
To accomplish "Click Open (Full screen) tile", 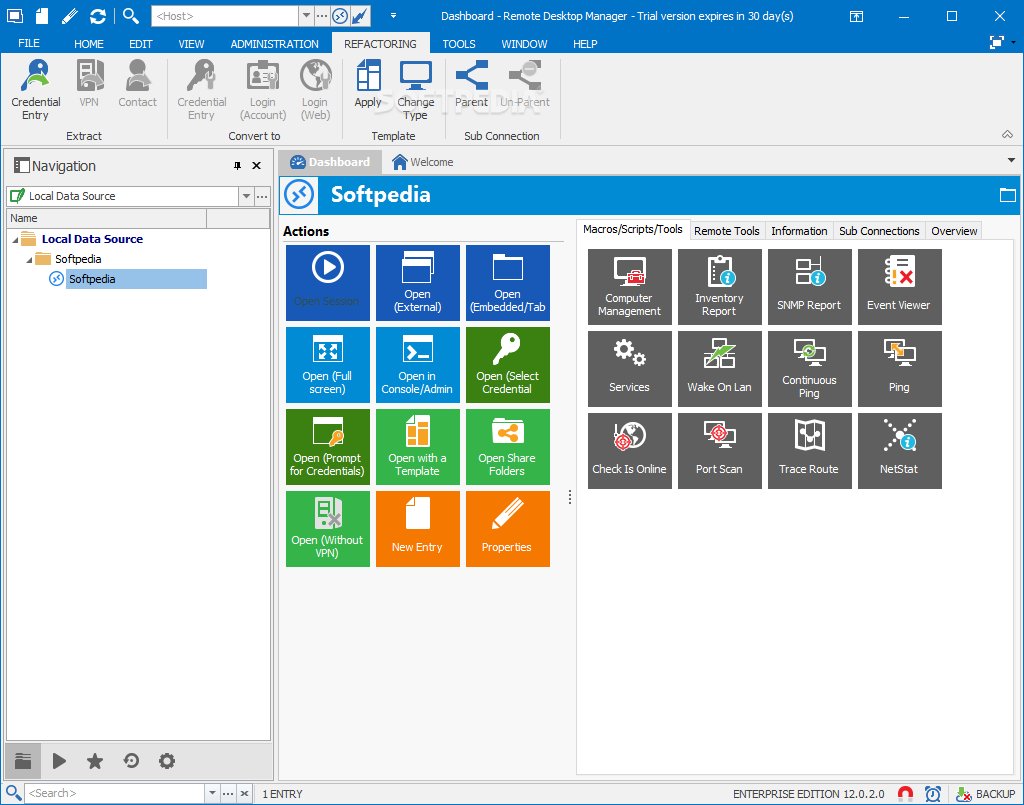I will pyautogui.click(x=328, y=365).
